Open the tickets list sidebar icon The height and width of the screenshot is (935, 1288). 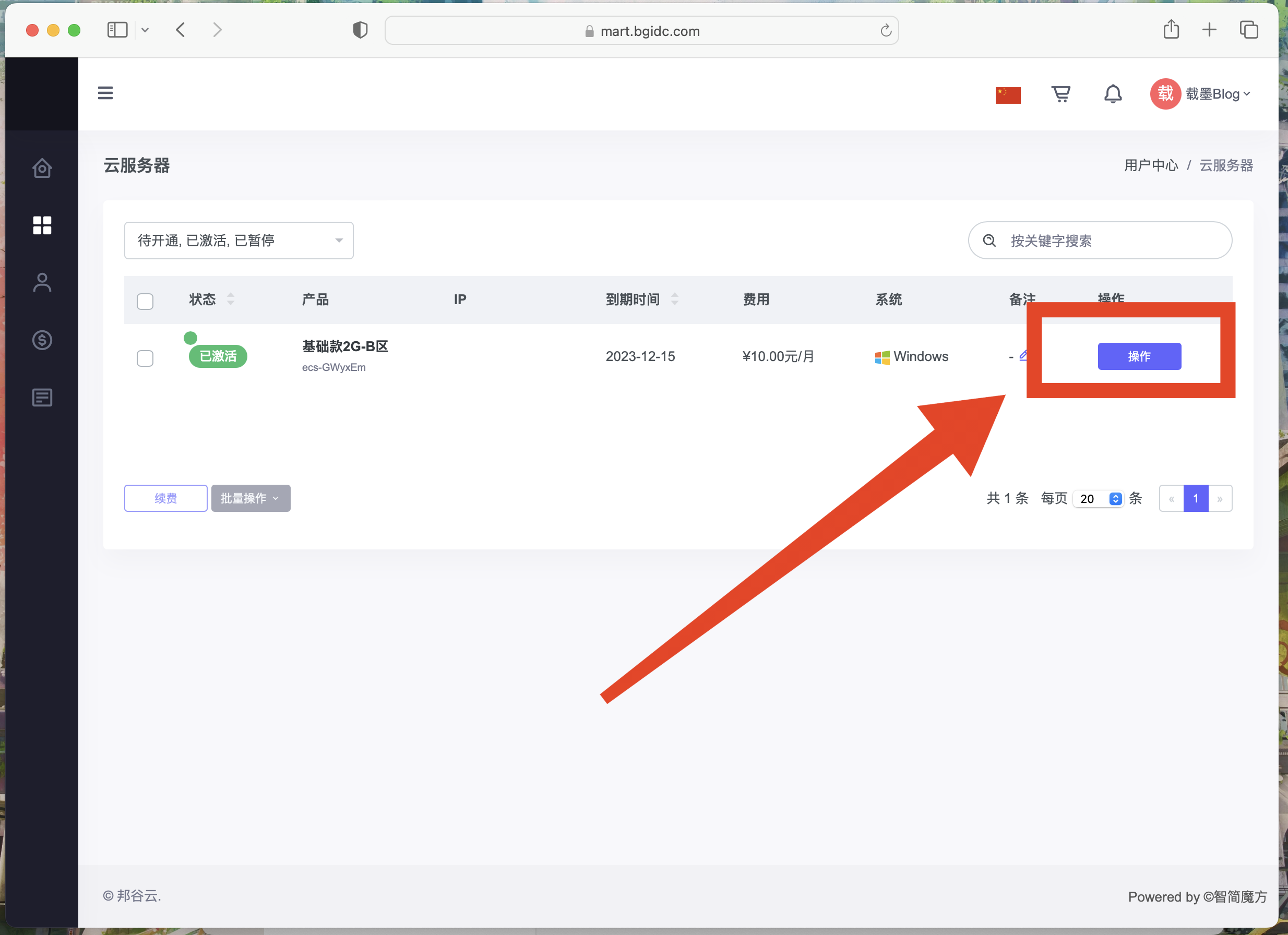pos(42,398)
